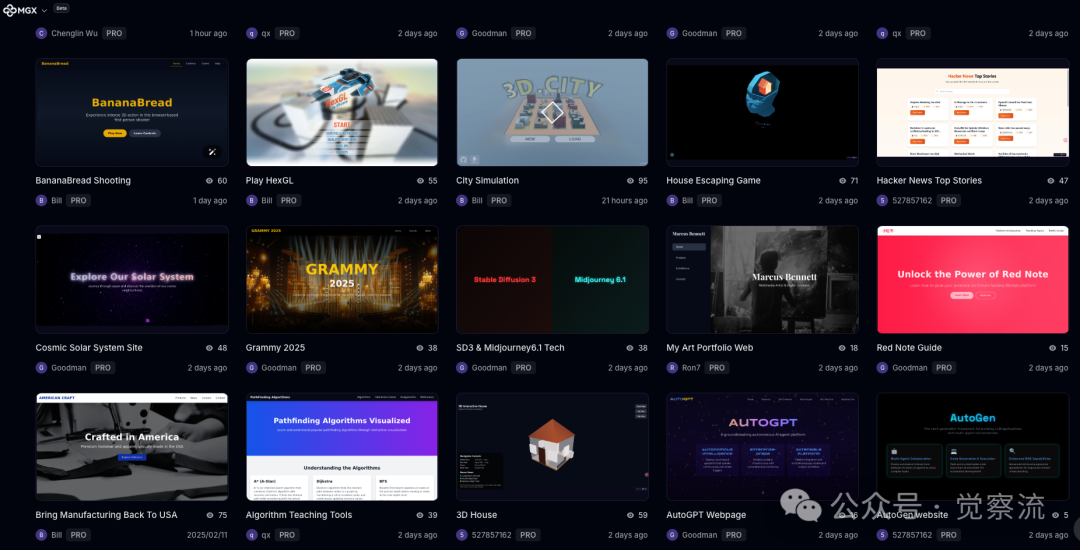Open the Grammy 2025 project thumbnail
This screenshot has width=1080, height=550.
pos(342,279)
